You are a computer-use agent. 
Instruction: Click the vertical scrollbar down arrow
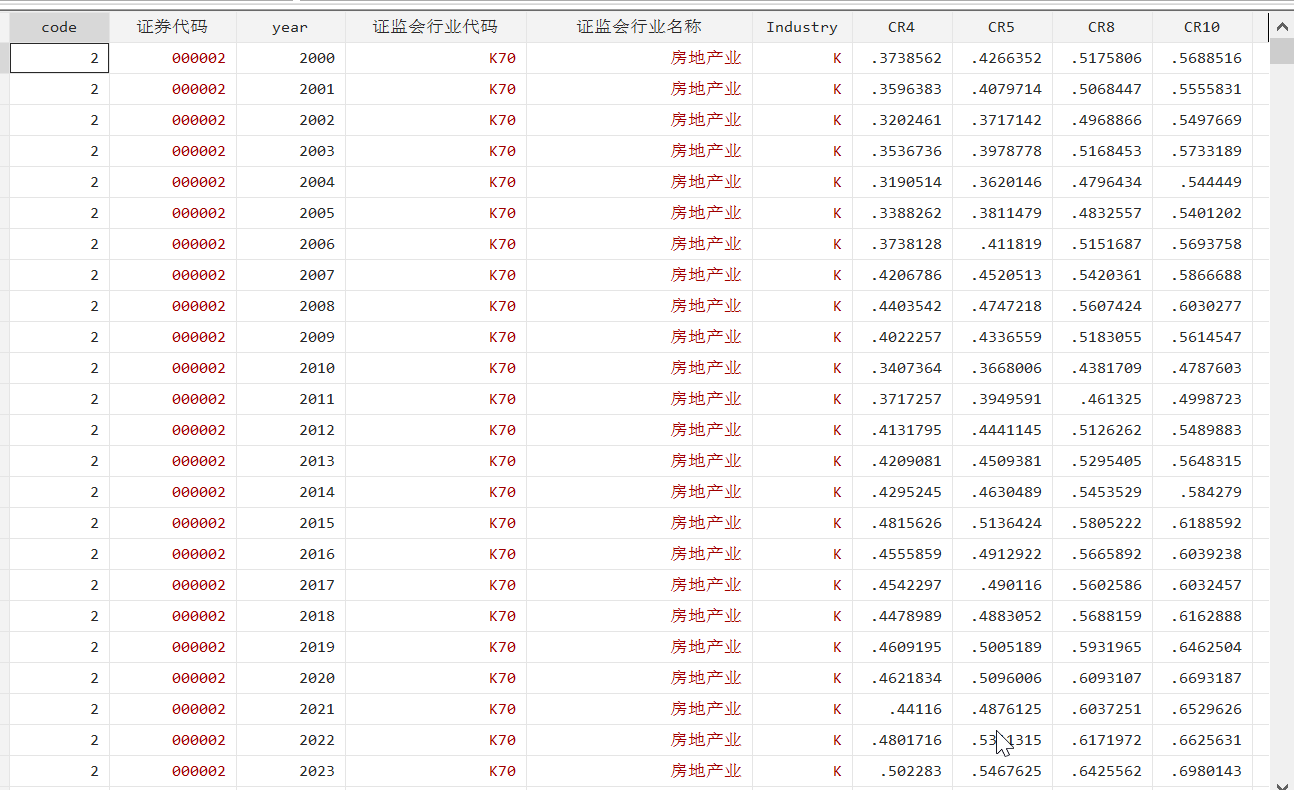[1281, 782]
